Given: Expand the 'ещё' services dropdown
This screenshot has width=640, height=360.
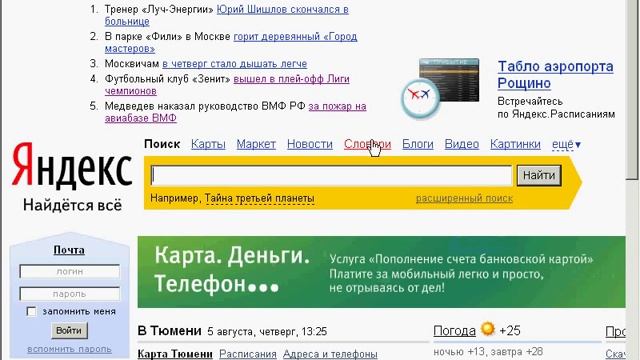Looking at the screenshot, I should (x=566, y=144).
